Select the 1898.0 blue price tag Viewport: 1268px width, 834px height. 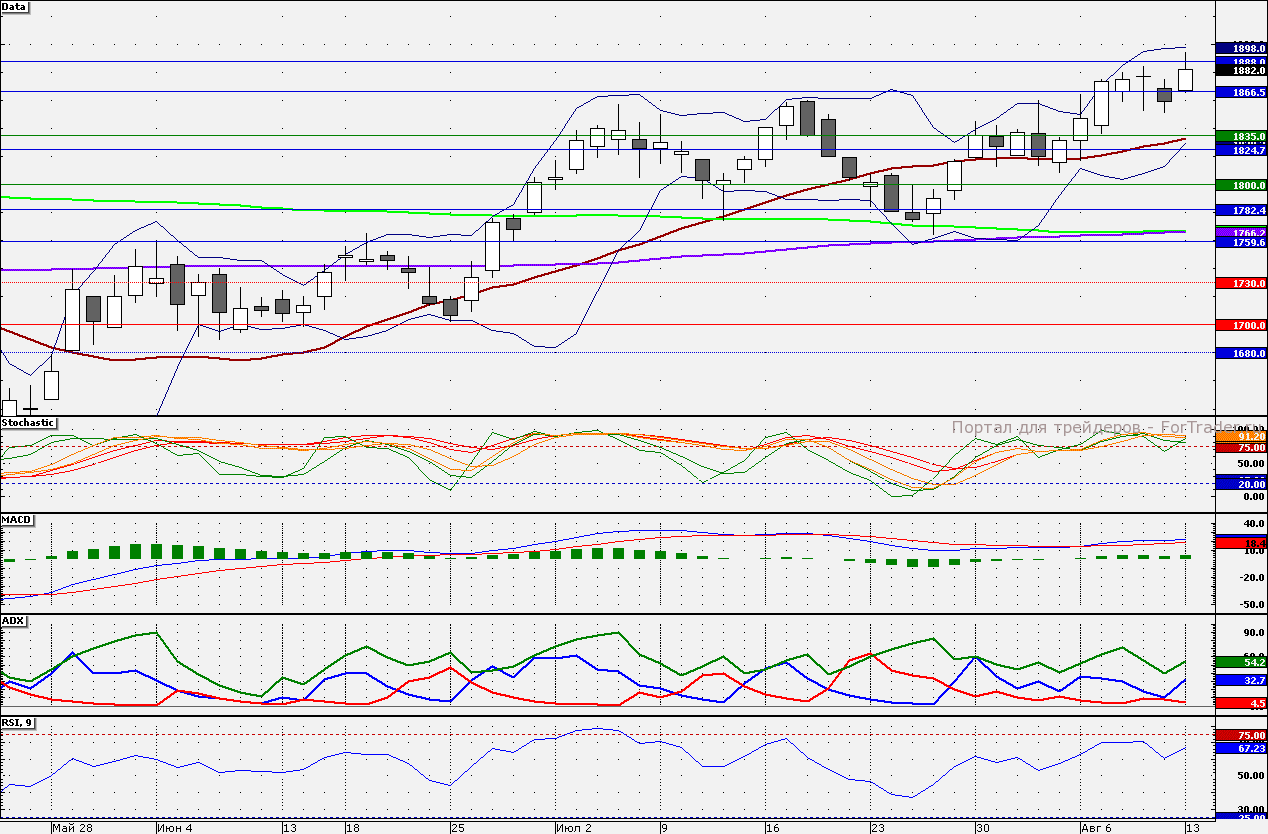1240,48
